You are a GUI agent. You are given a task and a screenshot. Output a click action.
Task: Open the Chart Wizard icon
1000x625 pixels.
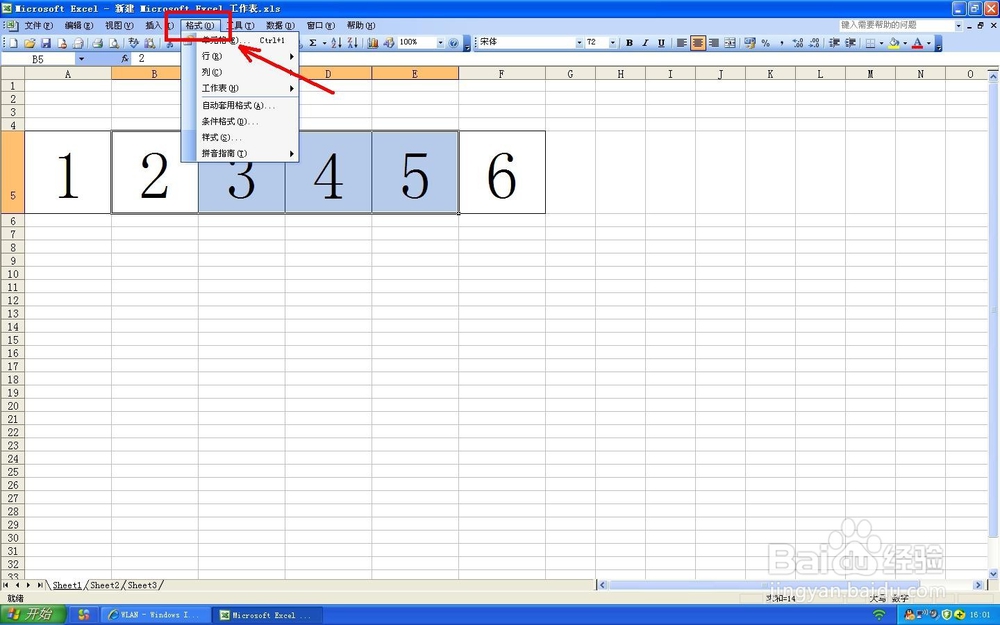[372, 43]
